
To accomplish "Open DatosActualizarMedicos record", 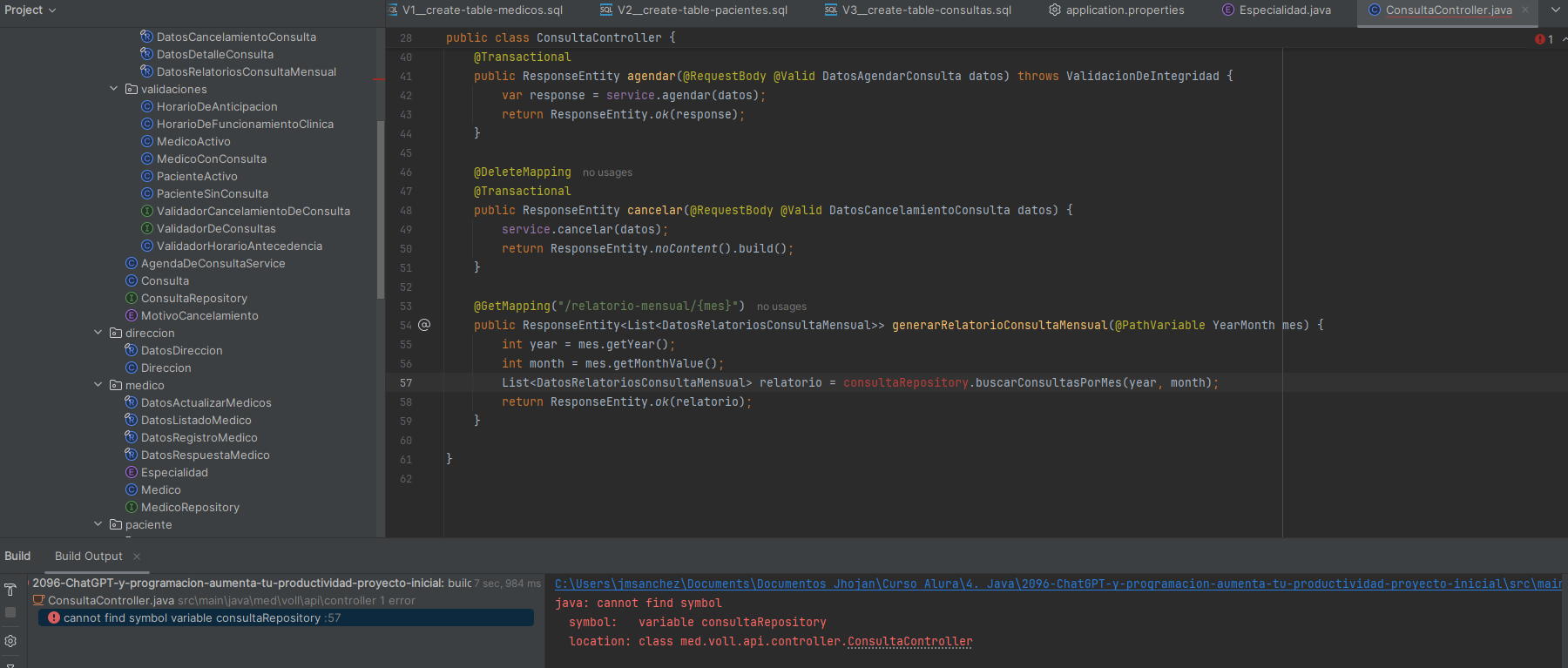I will click(x=206, y=402).
